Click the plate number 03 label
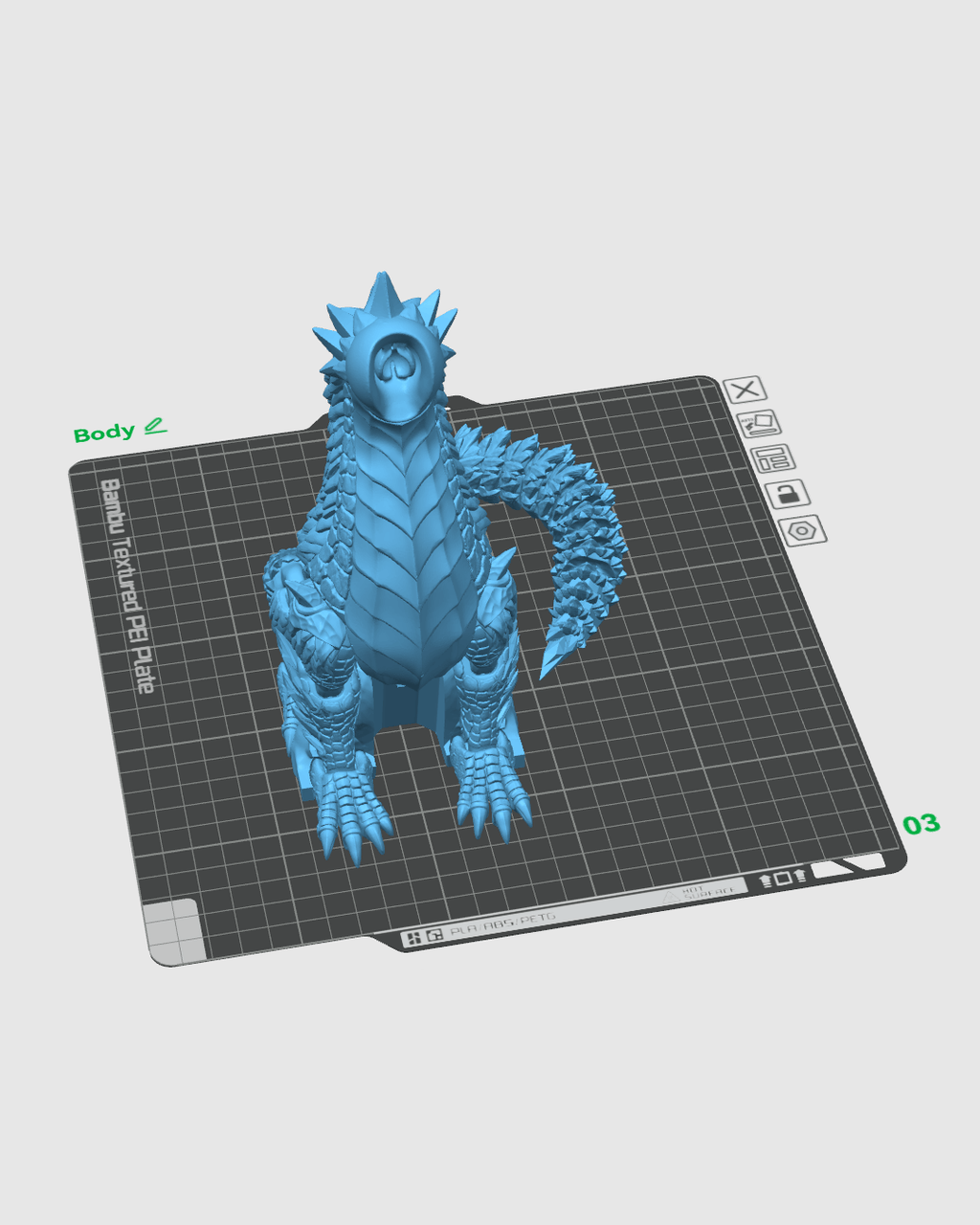 click(921, 824)
